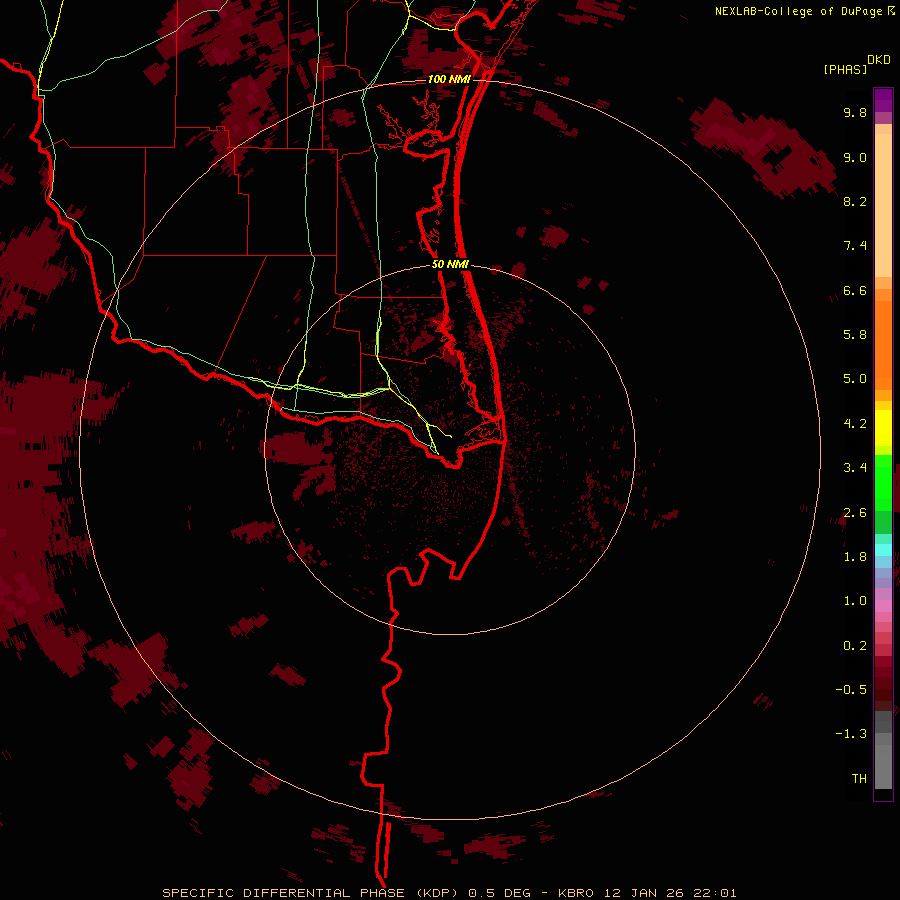The width and height of the screenshot is (900, 900).
Task: Pick the bright green band on color bar
Action: coord(883,482)
